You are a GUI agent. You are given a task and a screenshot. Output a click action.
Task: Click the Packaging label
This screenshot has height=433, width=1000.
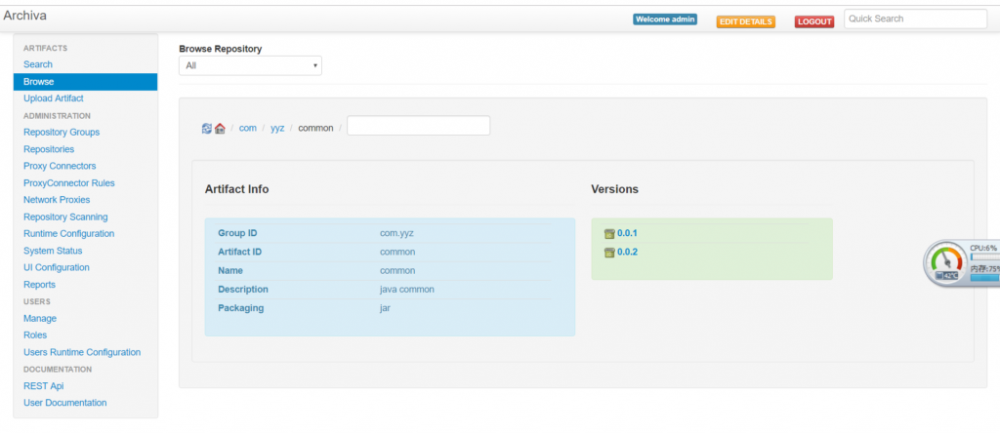tap(241, 308)
